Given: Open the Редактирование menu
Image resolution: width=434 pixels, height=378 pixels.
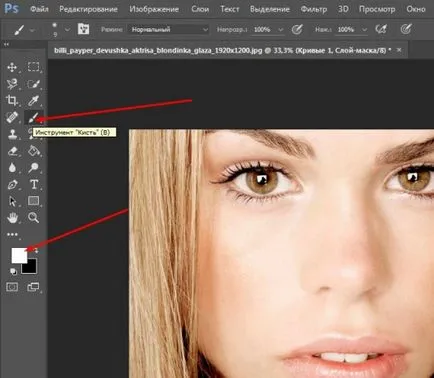Looking at the screenshot, I should click(x=88, y=9).
